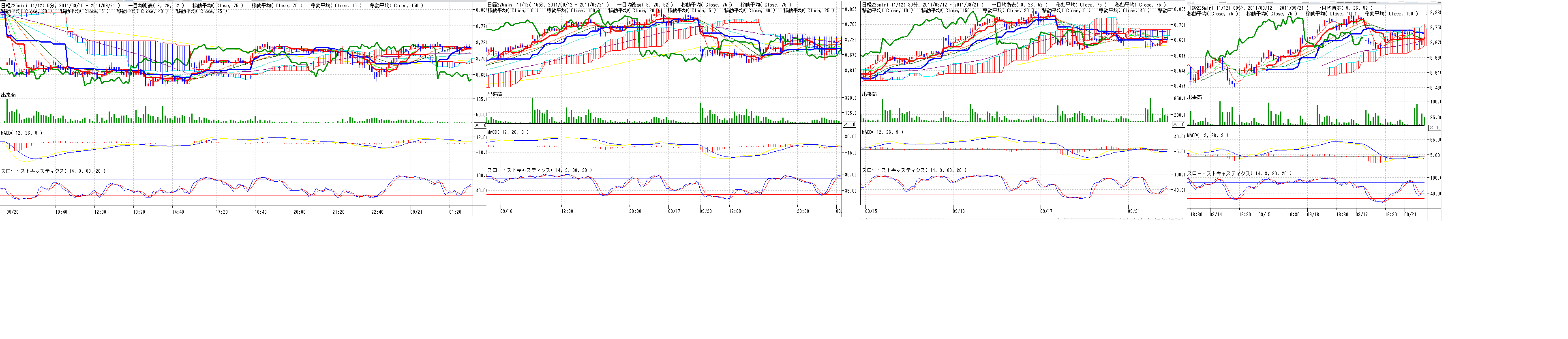Click the 13:20 time marker on 5分 chart
Image resolution: width=1568 pixels, height=339 pixels.
tap(139, 212)
